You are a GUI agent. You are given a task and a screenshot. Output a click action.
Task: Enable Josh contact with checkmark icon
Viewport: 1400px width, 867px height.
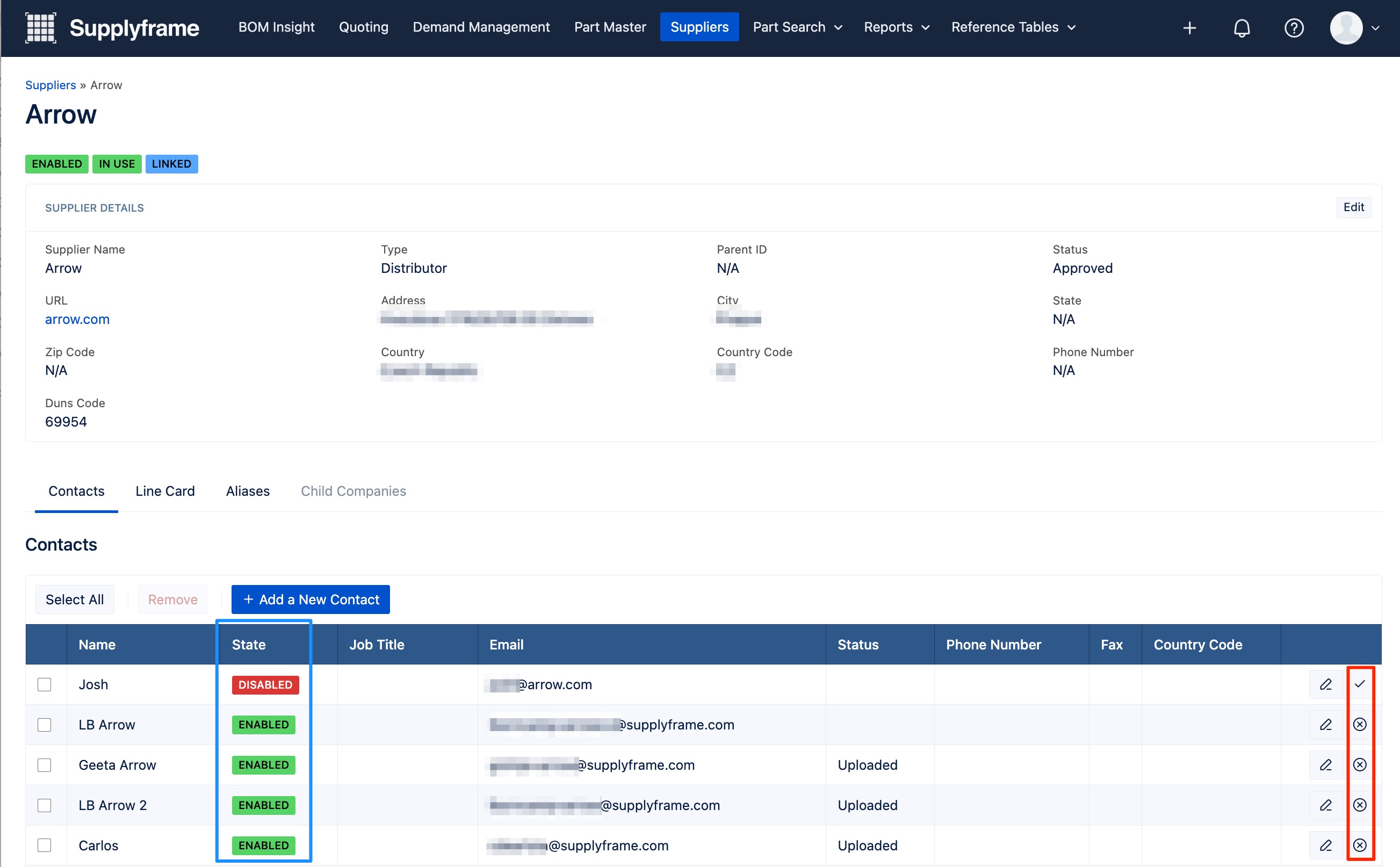tap(1360, 683)
